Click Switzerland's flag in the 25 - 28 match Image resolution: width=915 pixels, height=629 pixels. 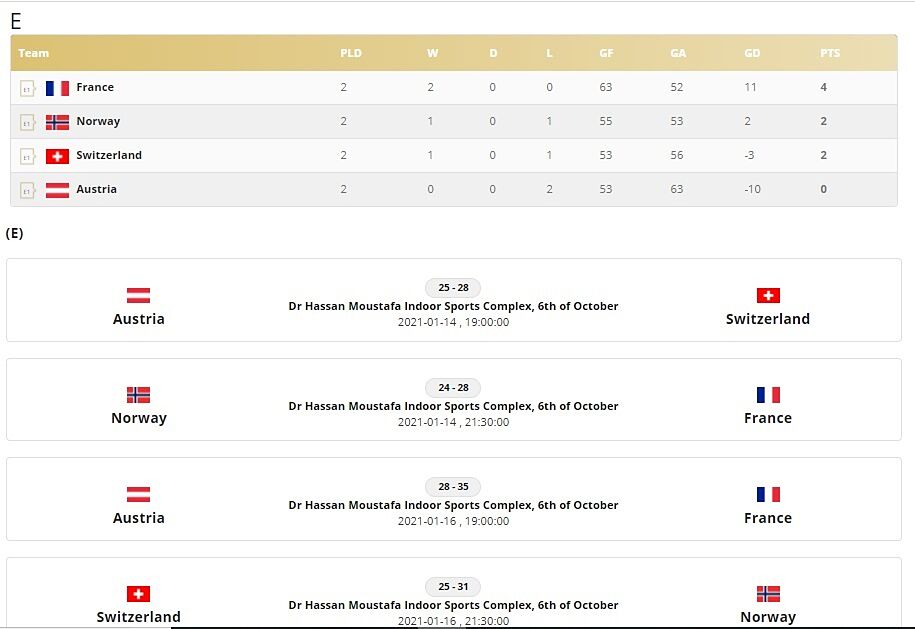coord(768,295)
